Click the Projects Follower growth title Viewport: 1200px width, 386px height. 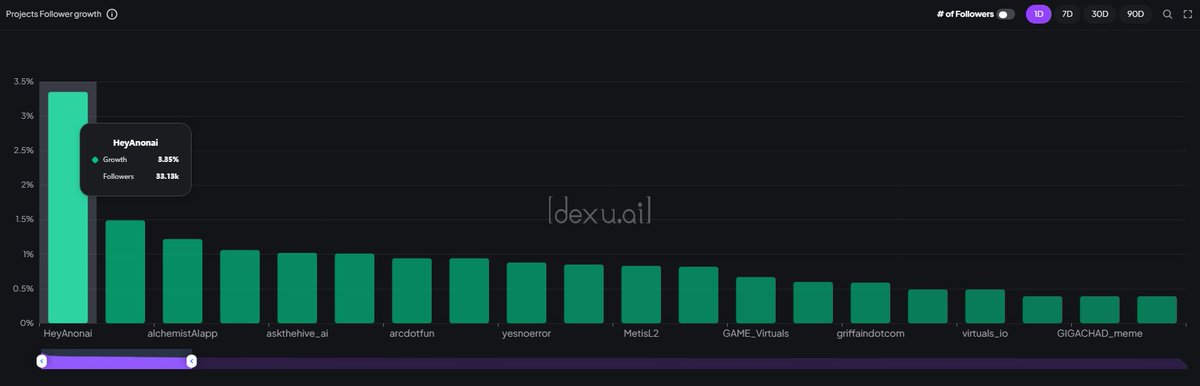(x=54, y=15)
